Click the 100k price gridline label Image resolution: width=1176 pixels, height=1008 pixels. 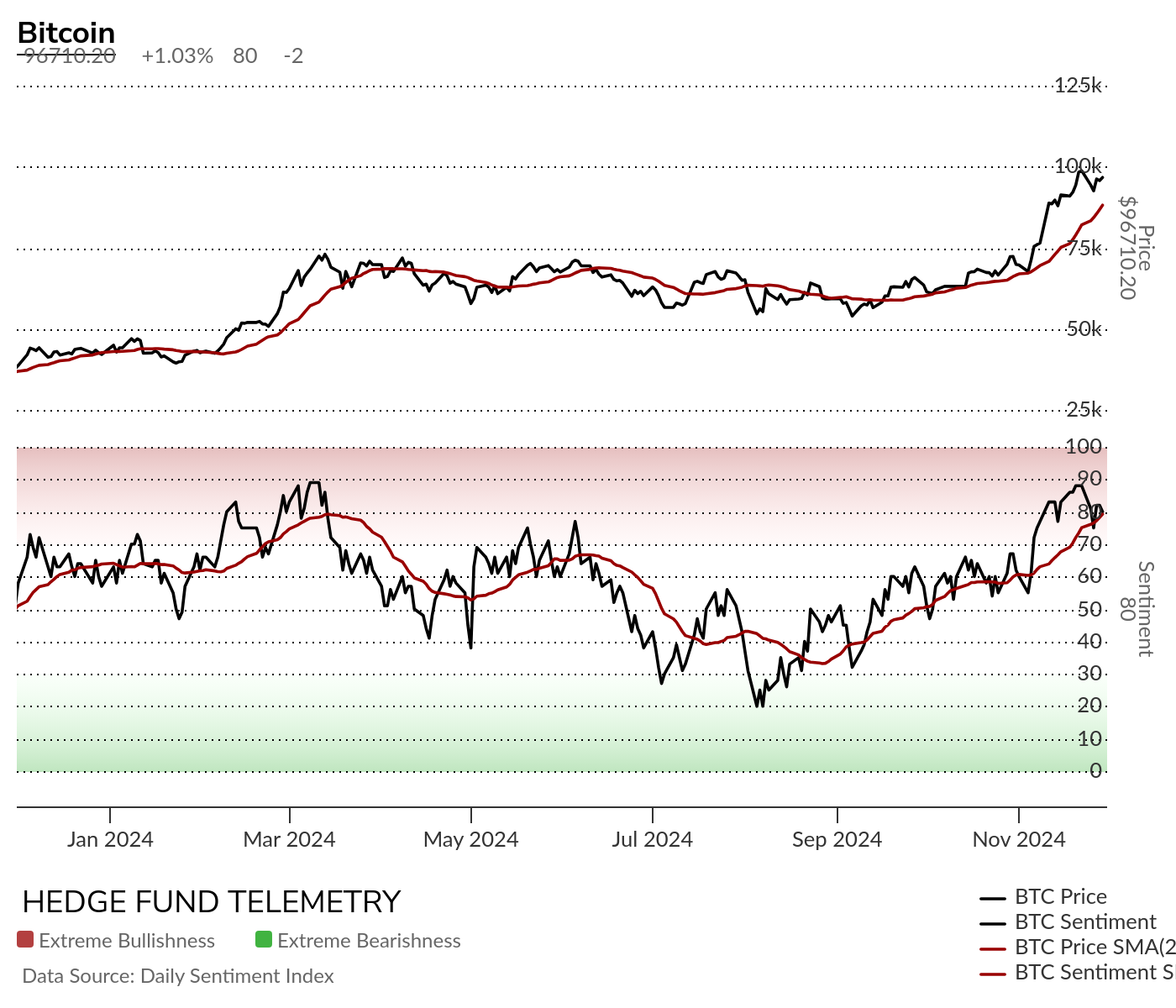pyautogui.click(x=1078, y=165)
